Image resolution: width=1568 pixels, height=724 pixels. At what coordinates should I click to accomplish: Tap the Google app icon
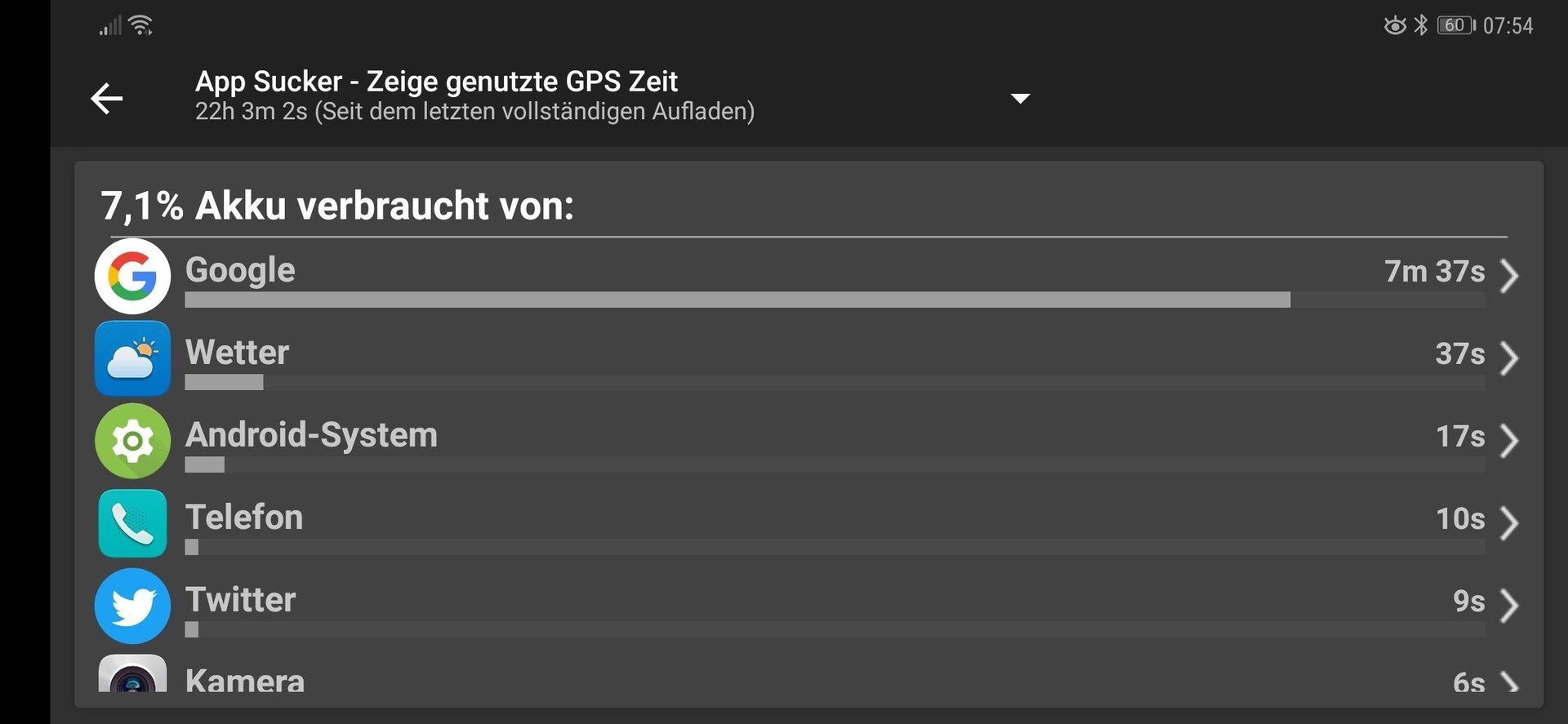pos(132,276)
